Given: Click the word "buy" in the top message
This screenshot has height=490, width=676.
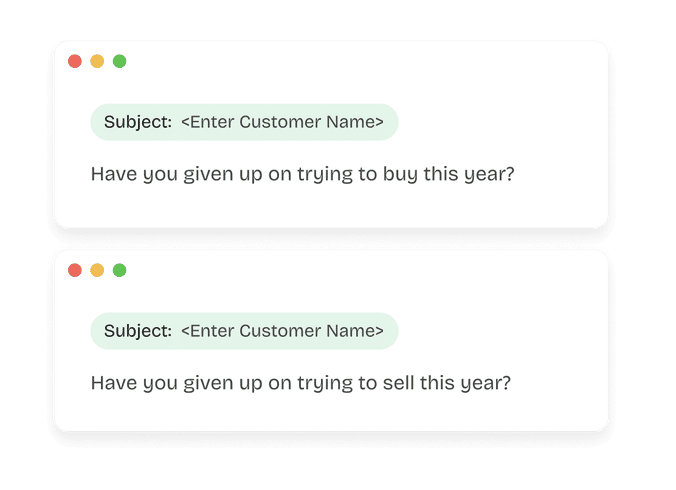Looking at the screenshot, I should pos(400,174).
